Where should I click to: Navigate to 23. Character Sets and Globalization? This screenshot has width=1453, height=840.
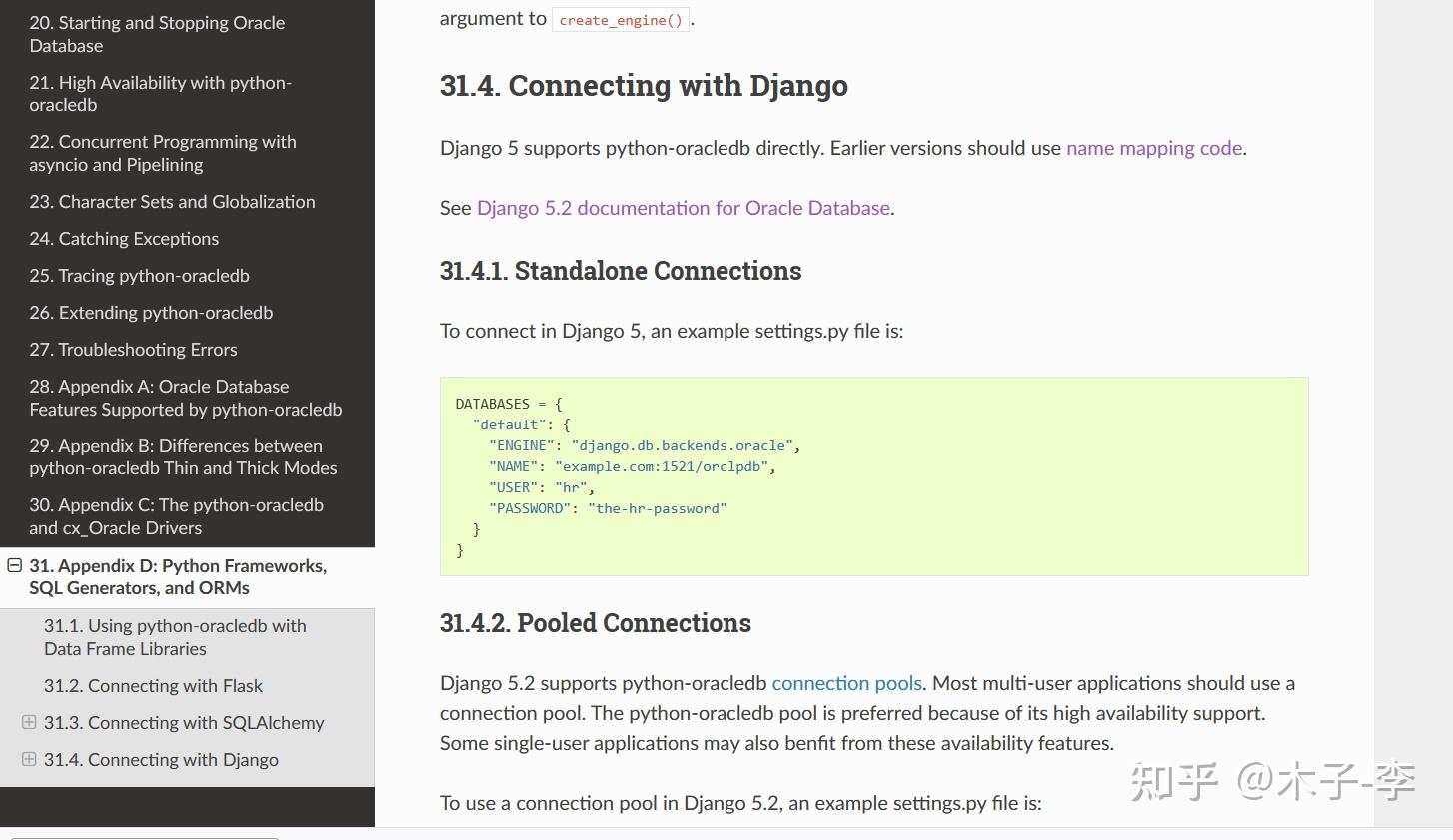(172, 201)
